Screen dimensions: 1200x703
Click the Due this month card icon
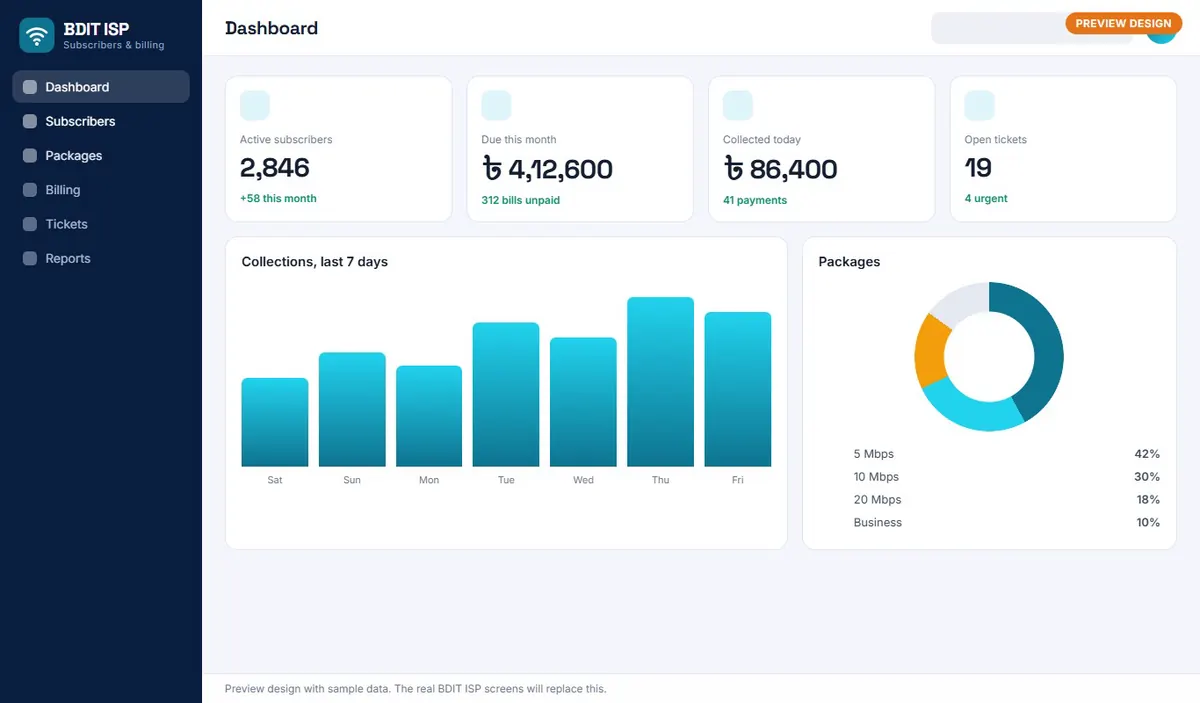click(x=496, y=105)
